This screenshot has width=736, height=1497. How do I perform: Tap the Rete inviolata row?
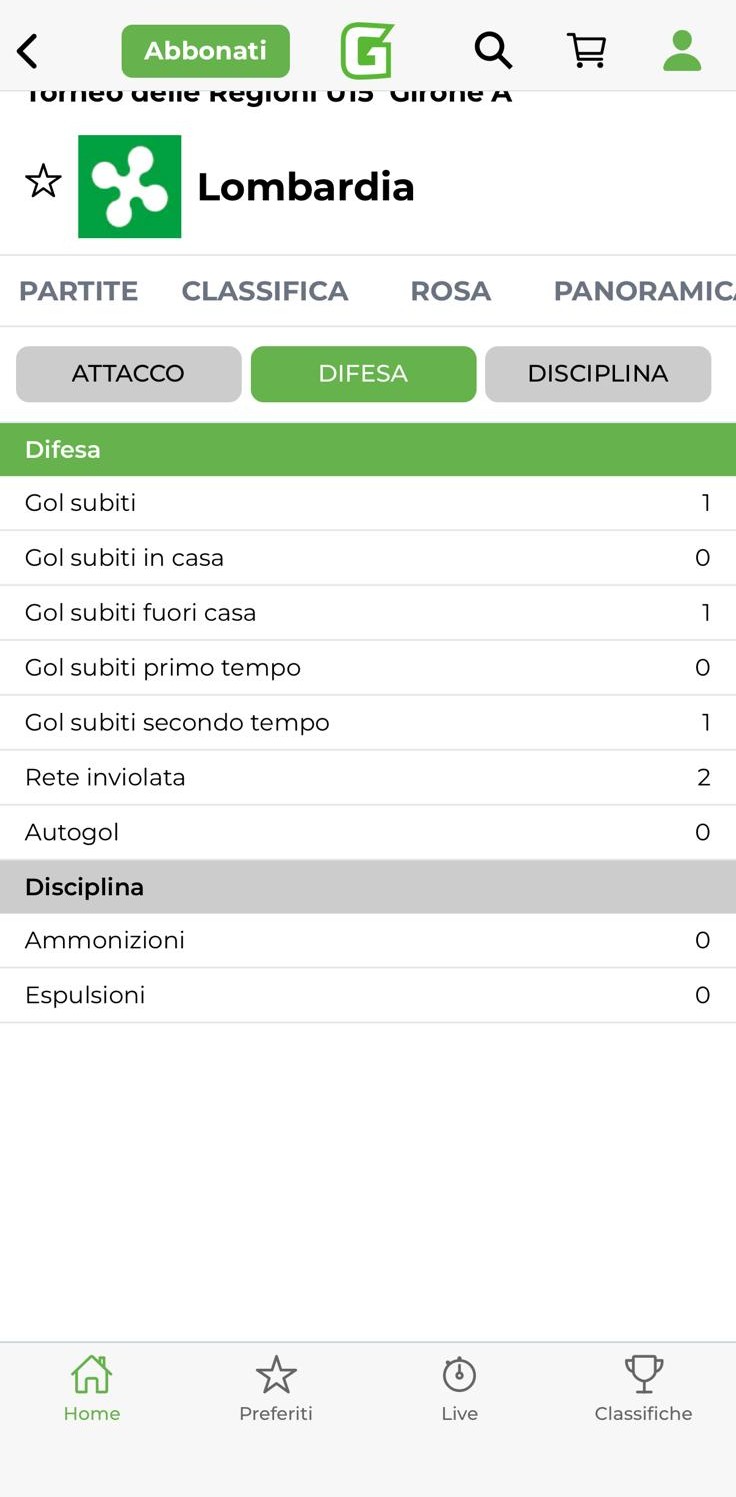pyautogui.click(x=368, y=777)
